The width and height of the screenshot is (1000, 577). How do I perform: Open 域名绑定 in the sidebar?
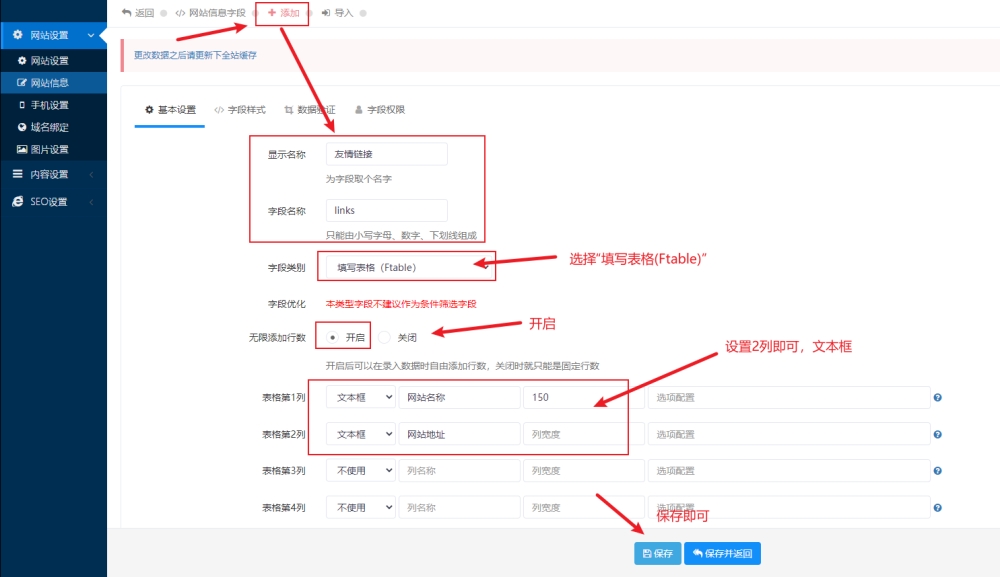pos(54,127)
